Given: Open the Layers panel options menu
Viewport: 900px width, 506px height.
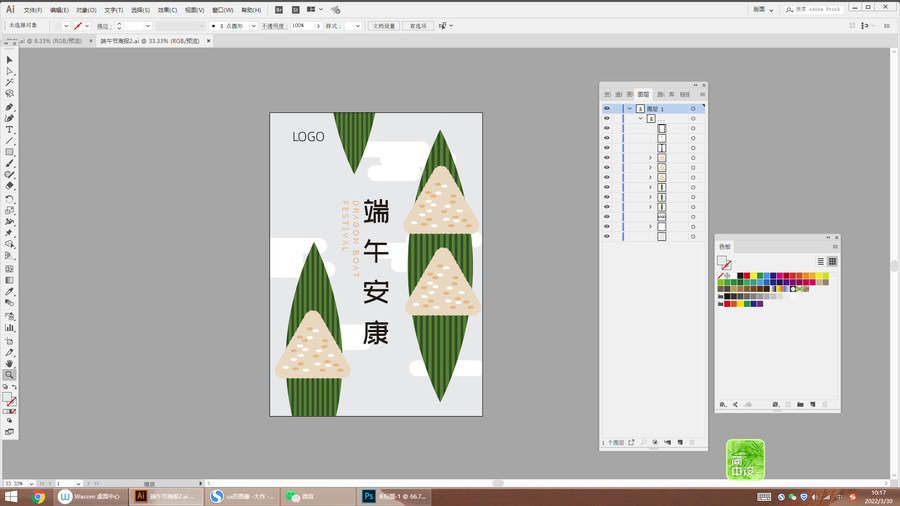Looking at the screenshot, I should click(x=702, y=94).
